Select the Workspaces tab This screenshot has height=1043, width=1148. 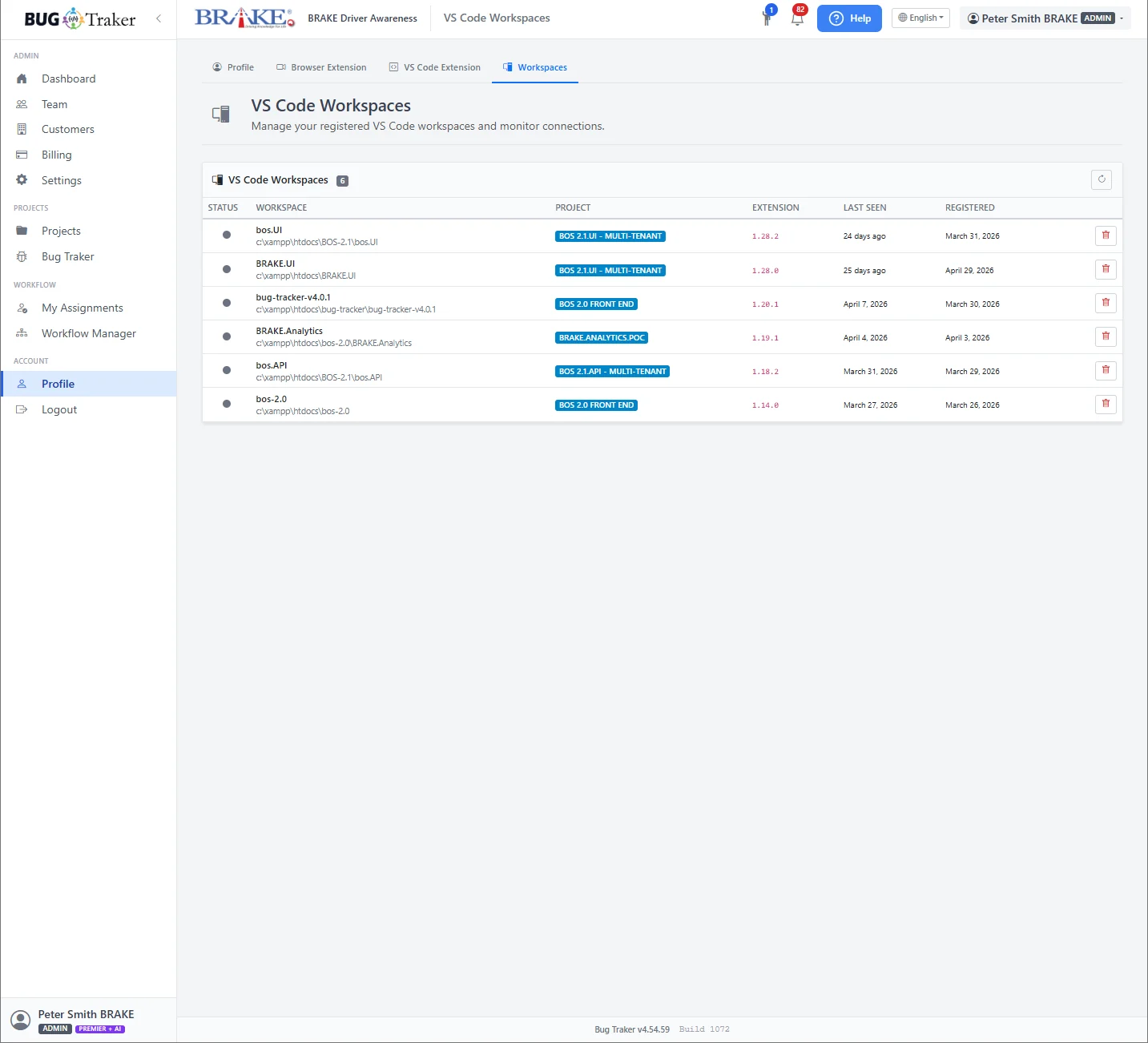click(x=535, y=67)
